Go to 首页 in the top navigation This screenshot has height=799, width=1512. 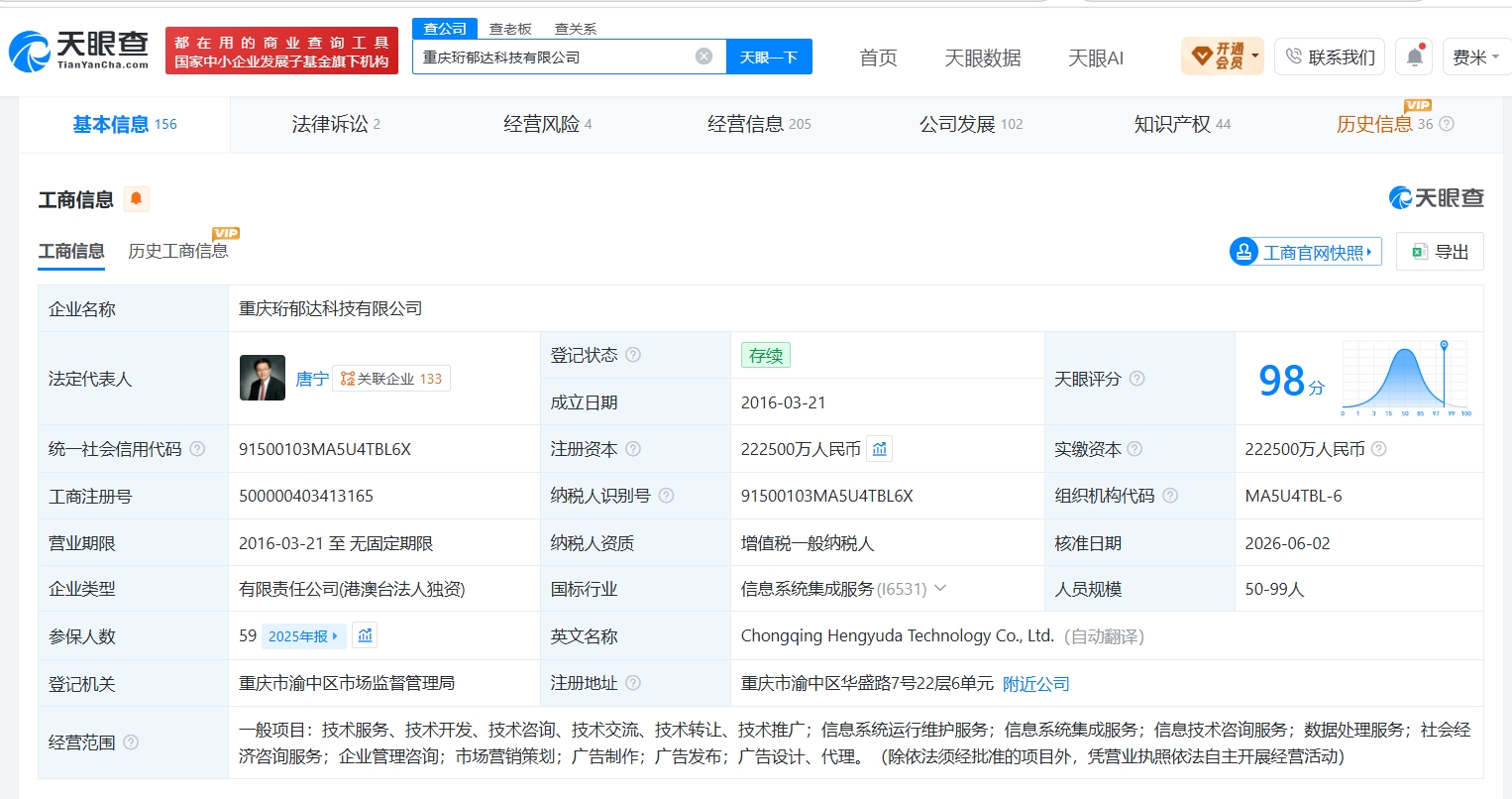coord(878,57)
